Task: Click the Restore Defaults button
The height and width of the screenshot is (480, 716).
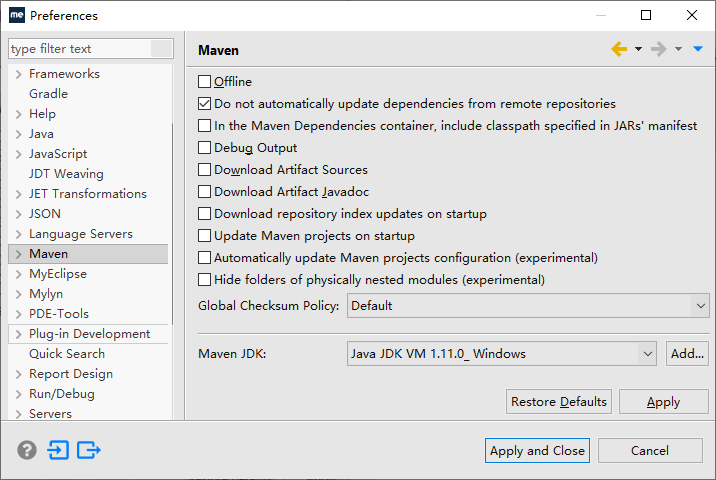Action: click(x=558, y=402)
